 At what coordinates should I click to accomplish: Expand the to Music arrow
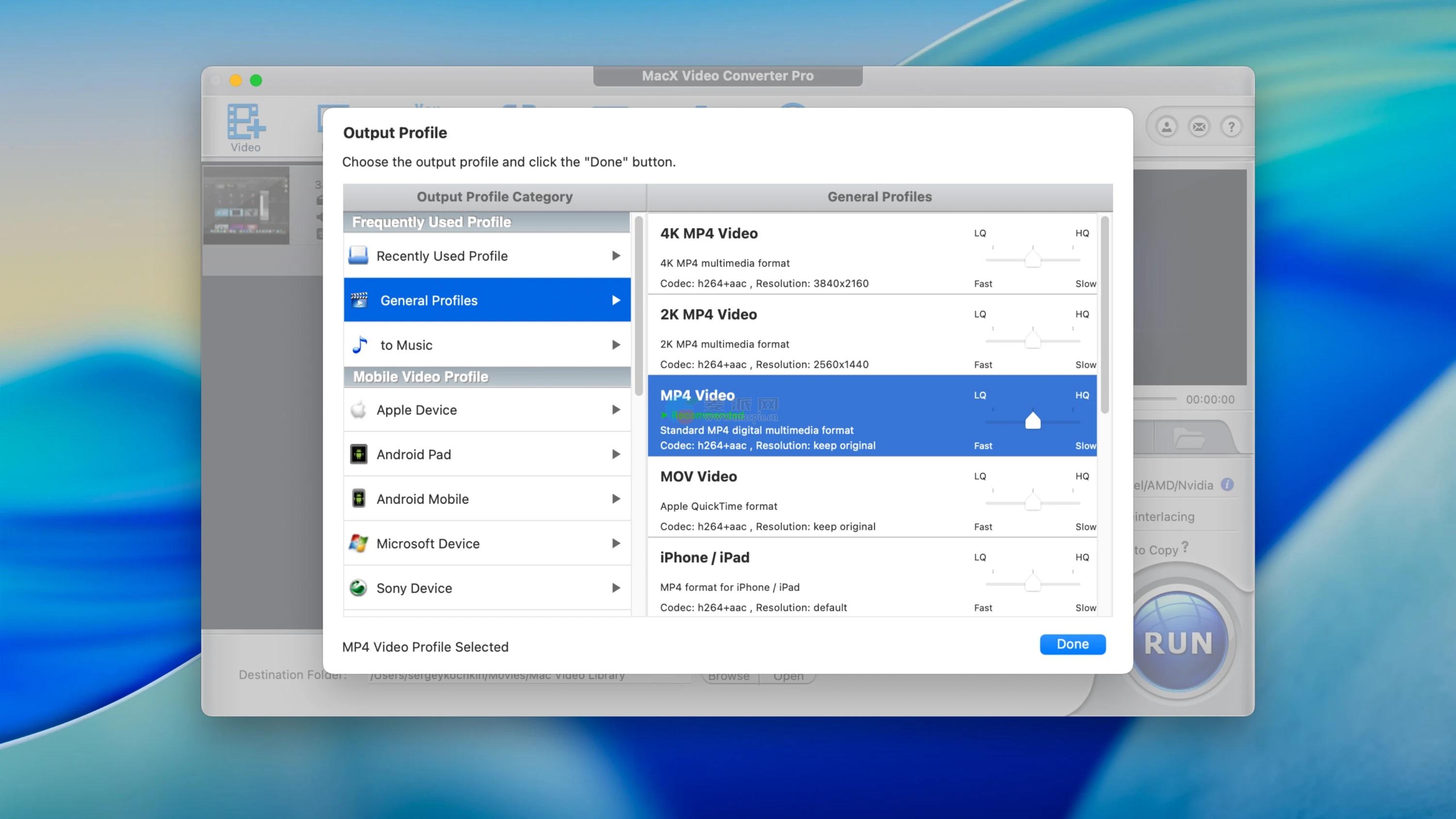pyautogui.click(x=616, y=345)
